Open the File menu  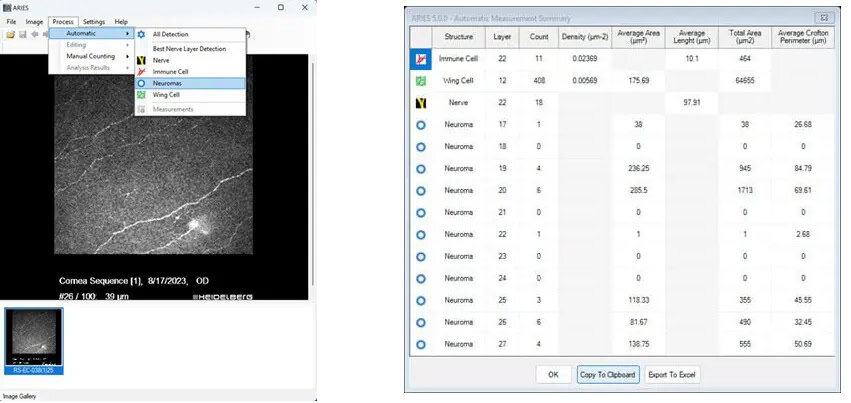tap(11, 22)
